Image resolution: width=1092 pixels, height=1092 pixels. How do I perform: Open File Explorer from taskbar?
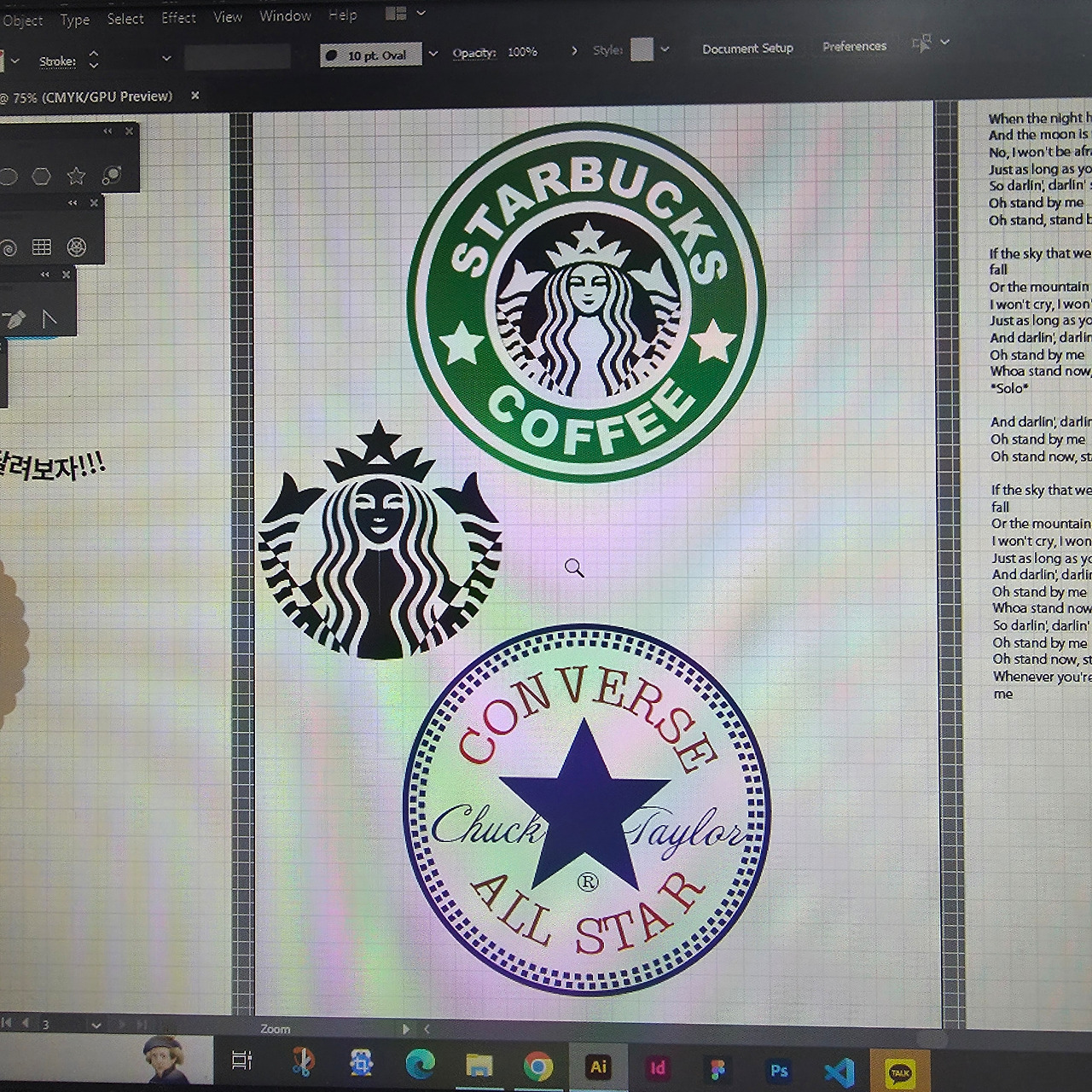479,1066
